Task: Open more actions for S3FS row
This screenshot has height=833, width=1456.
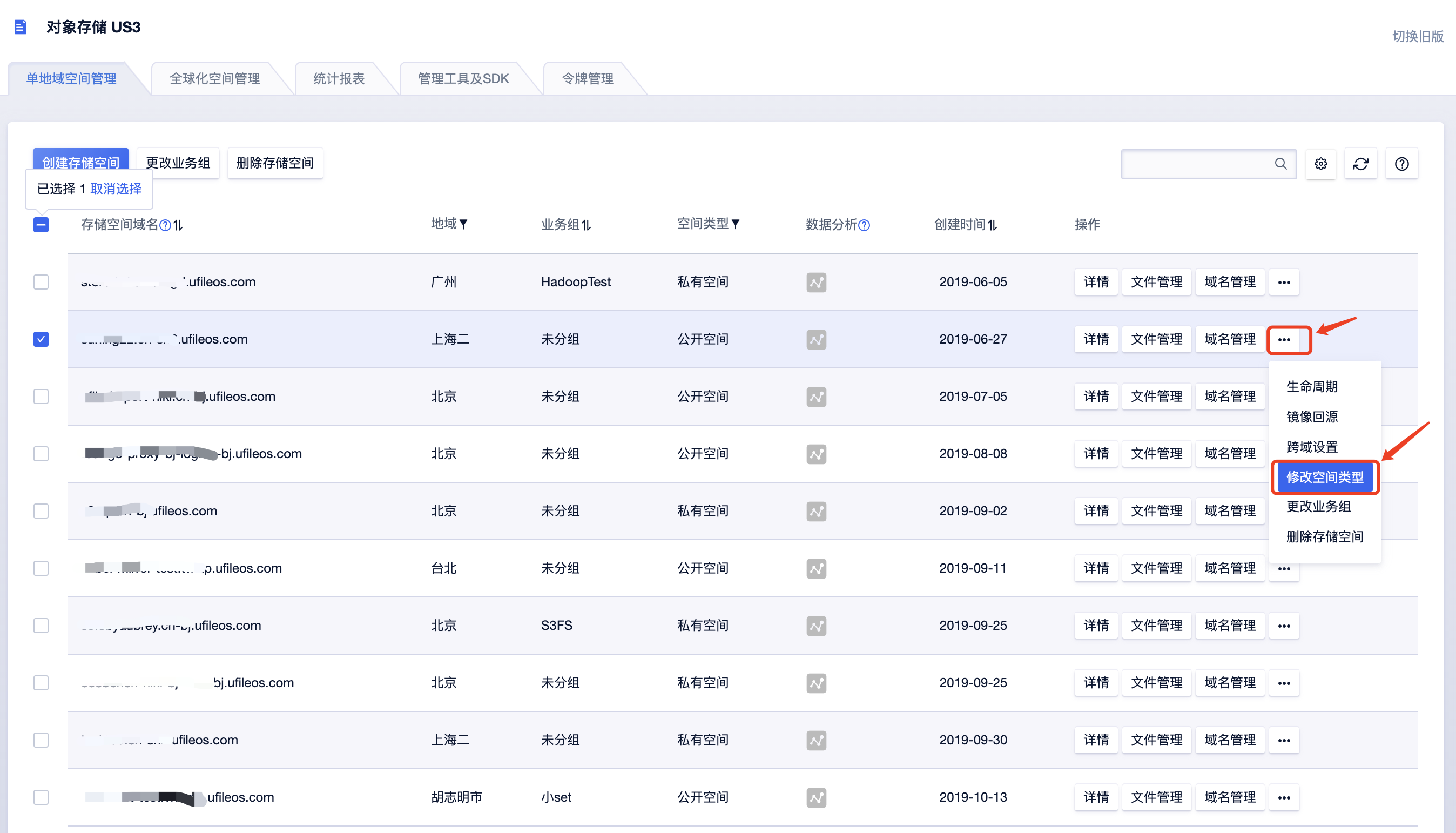Action: click(x=1284, y=626)
